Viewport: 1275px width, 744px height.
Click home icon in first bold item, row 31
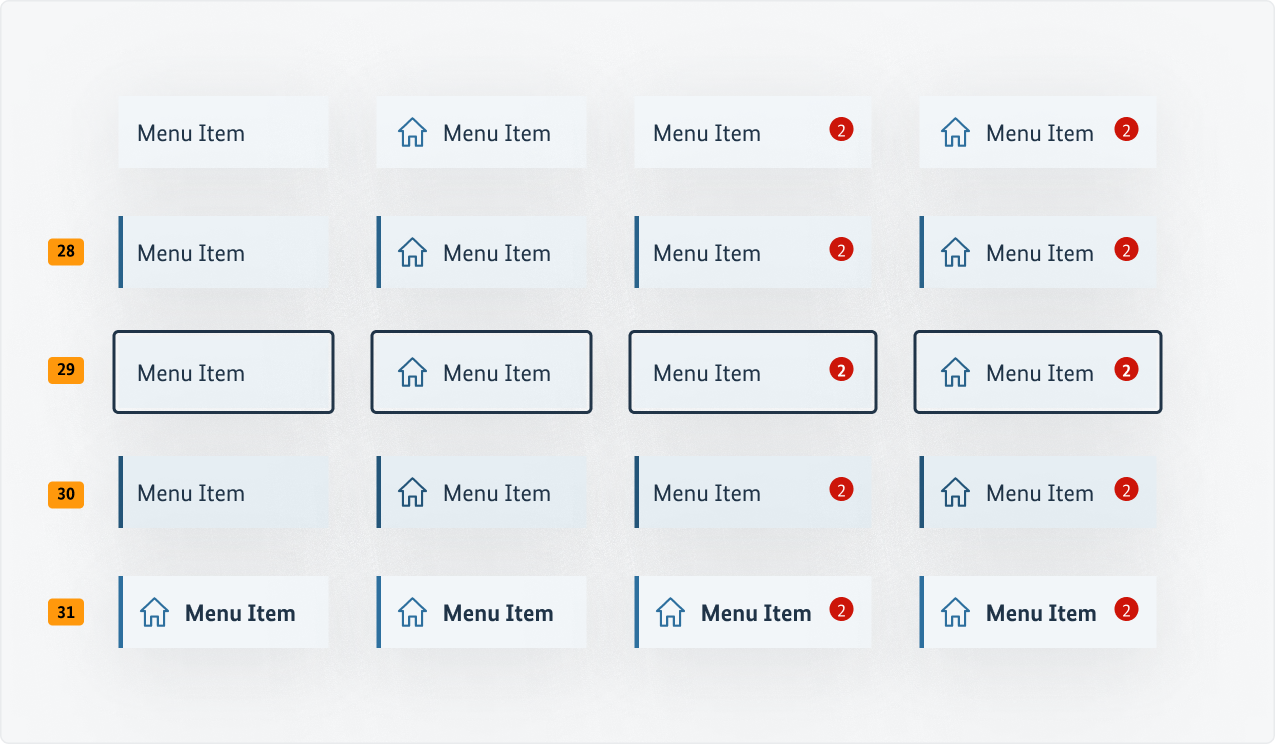pyautogui.click(x=154, y=613)
